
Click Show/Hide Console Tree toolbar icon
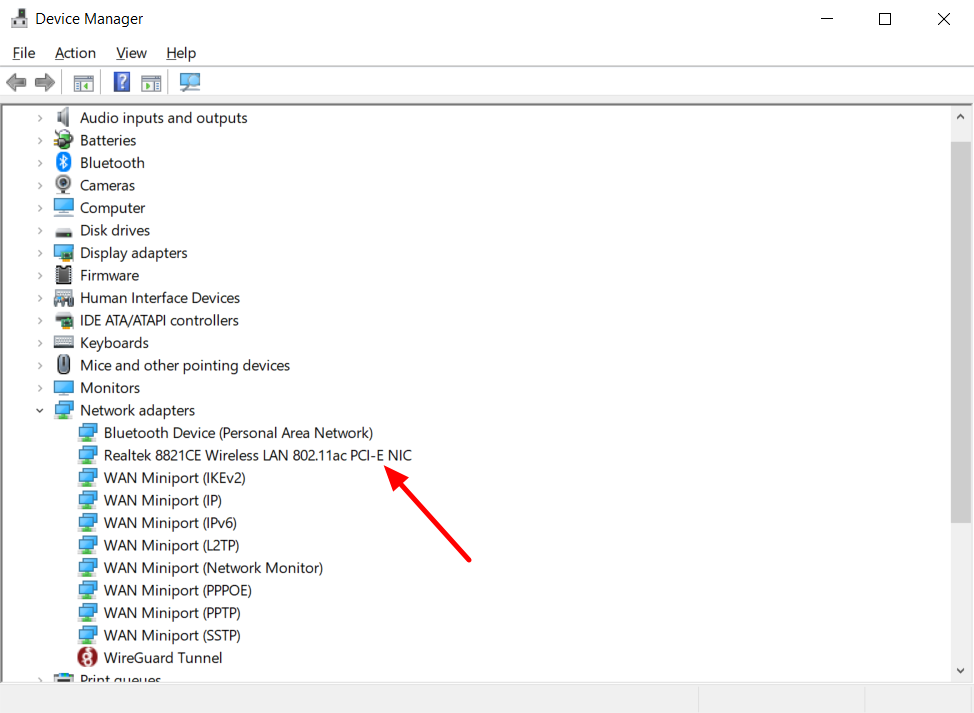84,82
